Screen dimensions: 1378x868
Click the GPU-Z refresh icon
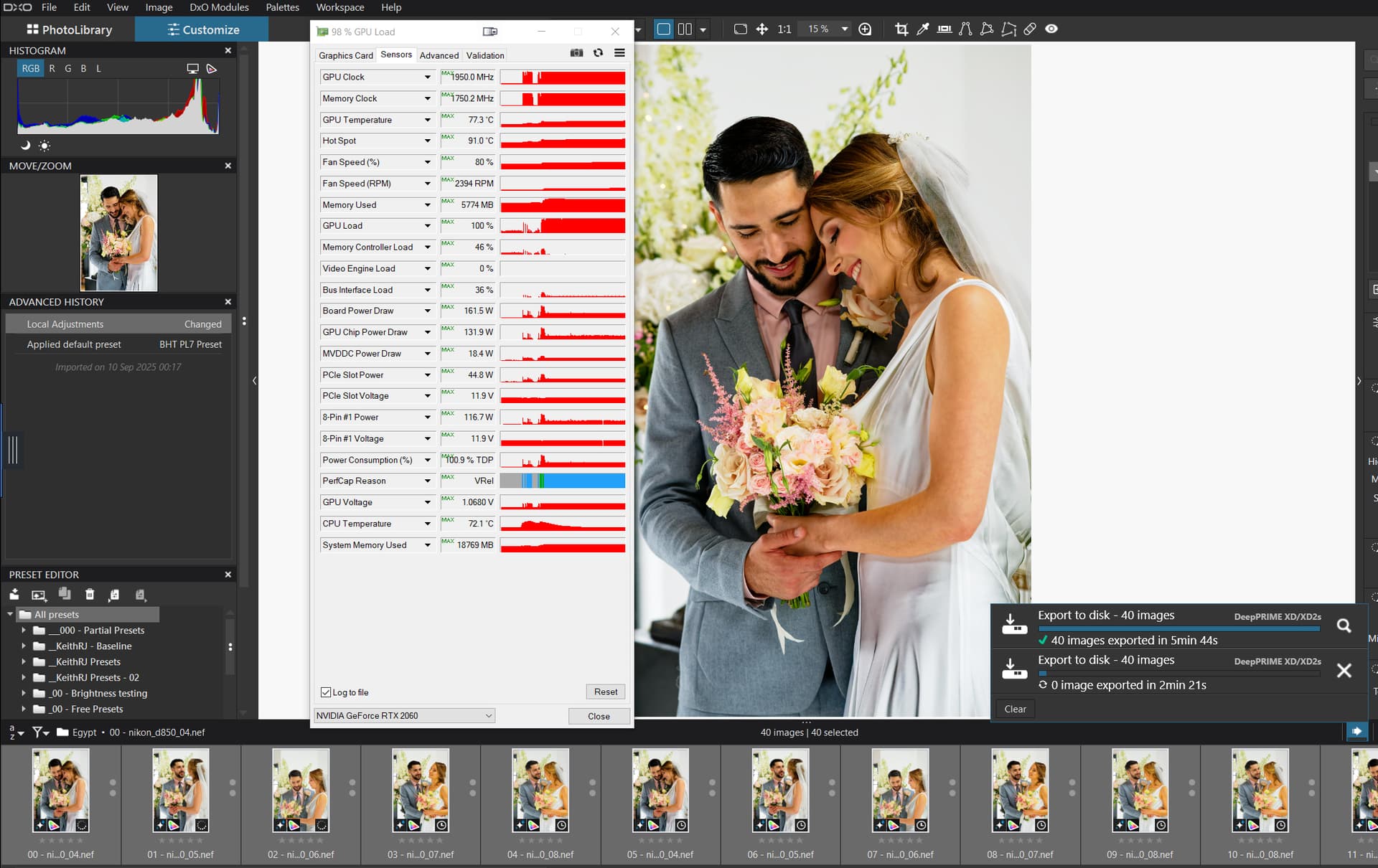(x=598, y=53)
